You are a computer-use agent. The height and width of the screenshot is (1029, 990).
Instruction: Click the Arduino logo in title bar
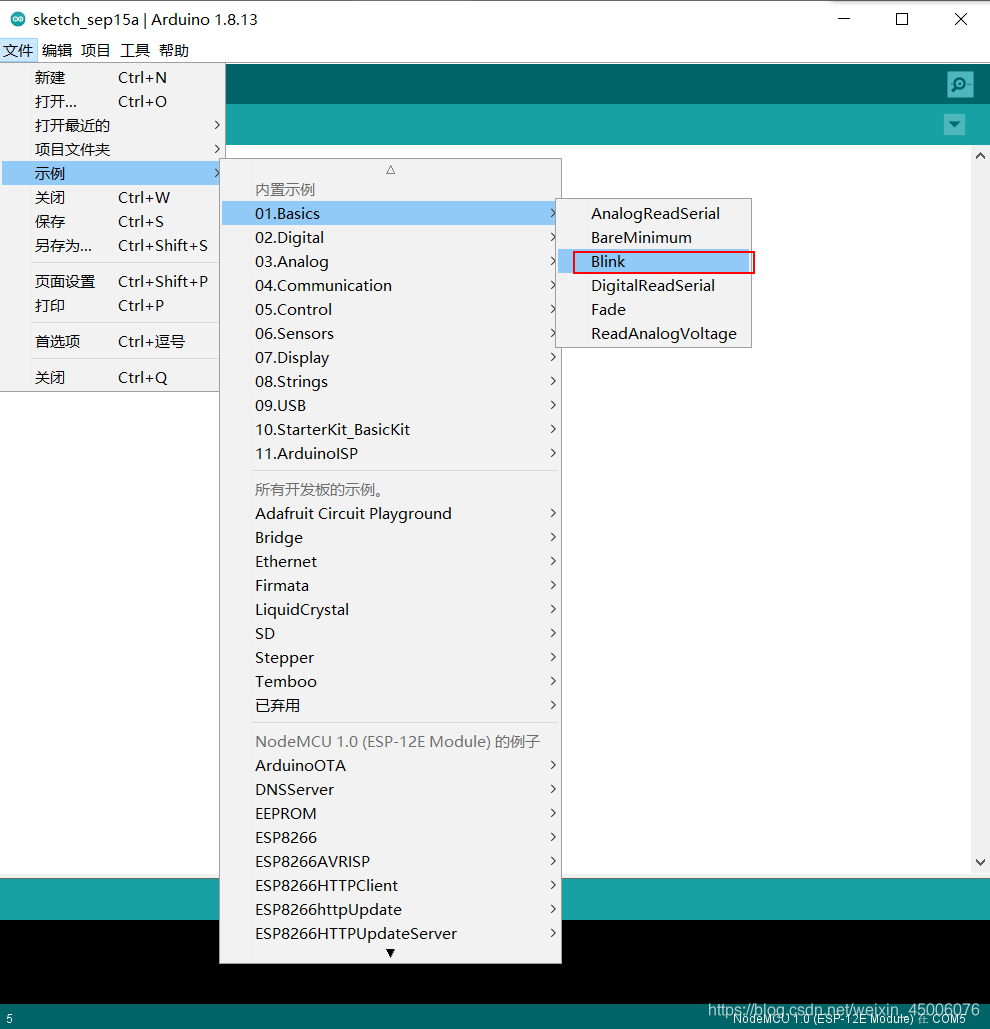tap(18, 19)
